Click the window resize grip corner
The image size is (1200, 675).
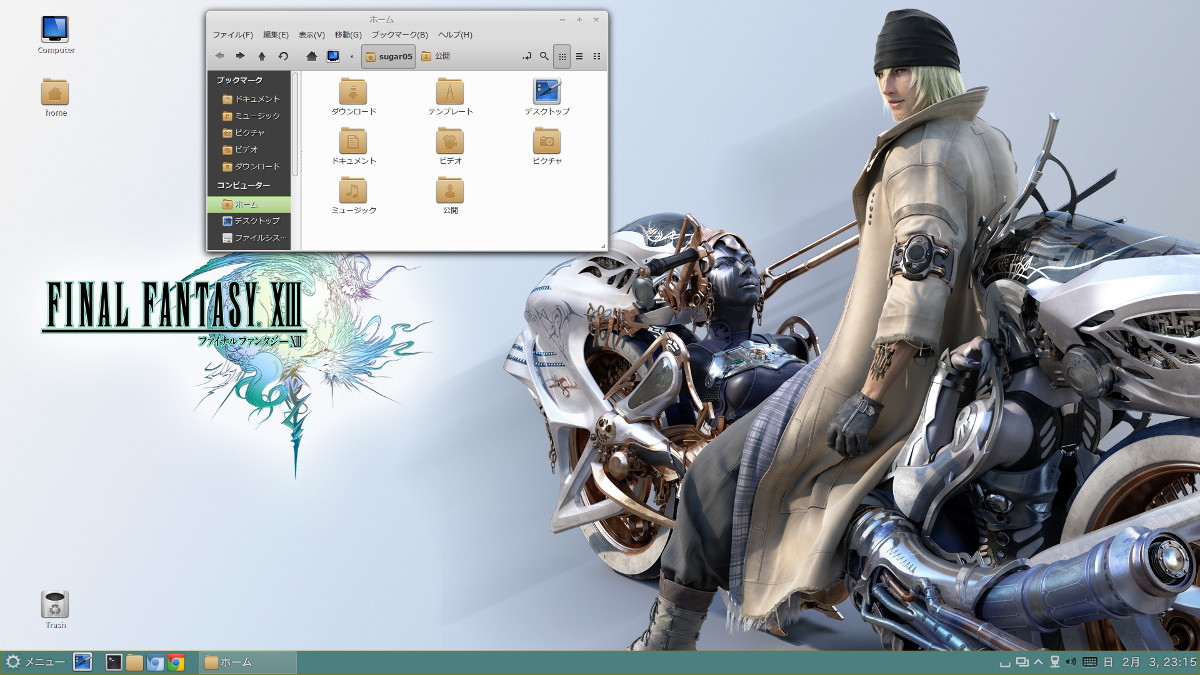(x=603, y=246)
